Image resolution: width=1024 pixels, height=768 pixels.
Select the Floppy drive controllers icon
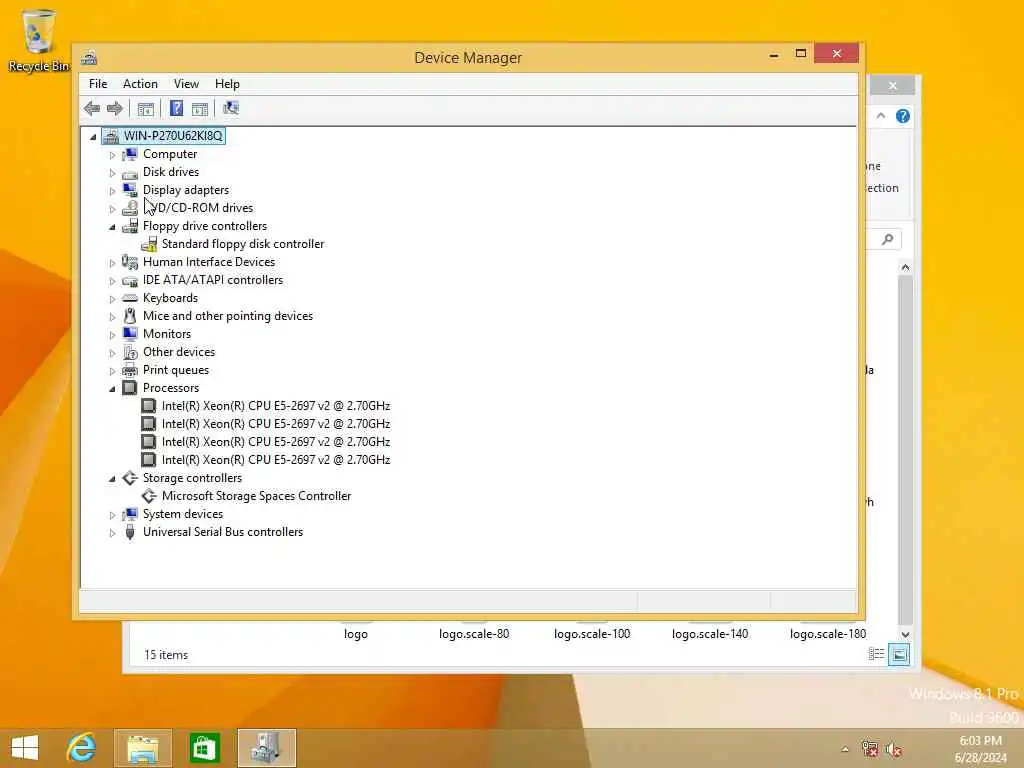click(x=130, y=226)
